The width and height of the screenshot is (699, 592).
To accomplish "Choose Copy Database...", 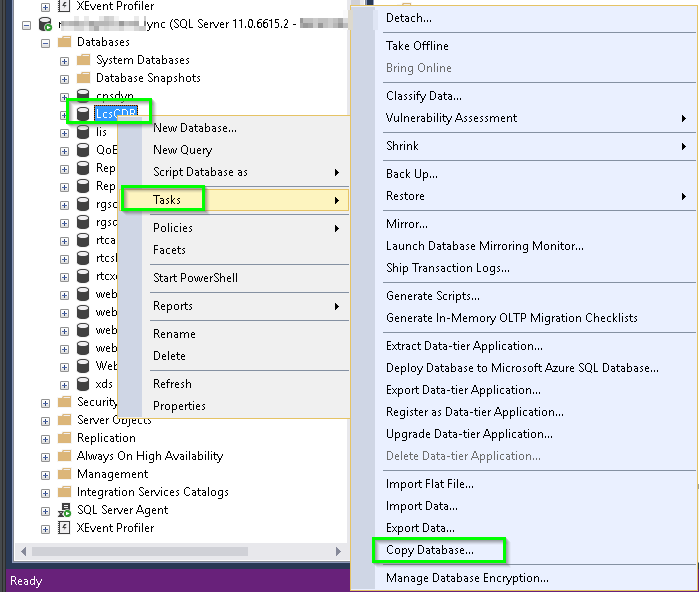I will pos(430,550).
